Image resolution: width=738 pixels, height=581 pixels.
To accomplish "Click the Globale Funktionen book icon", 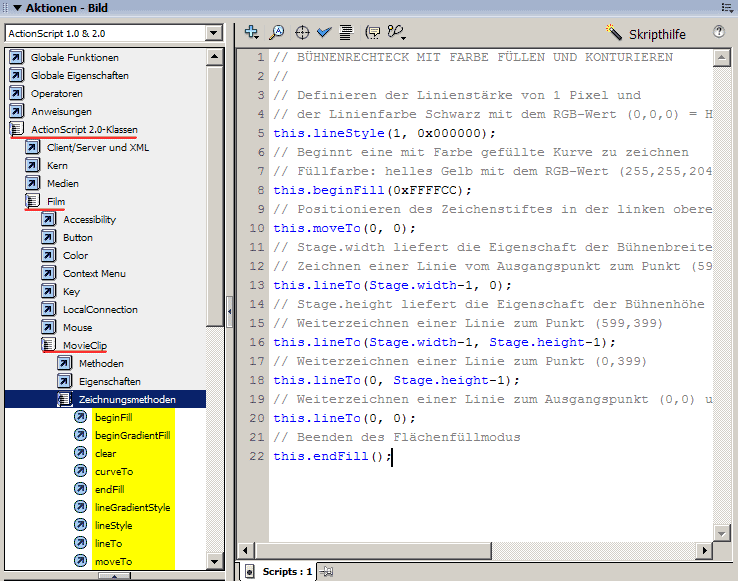I will pos(16,57).
